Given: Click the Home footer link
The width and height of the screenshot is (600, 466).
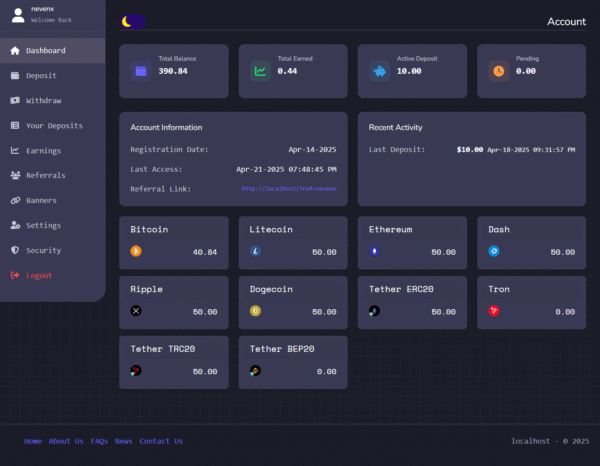Looking at the screenshot, I should pyautogui.click(x=33, y=441).
